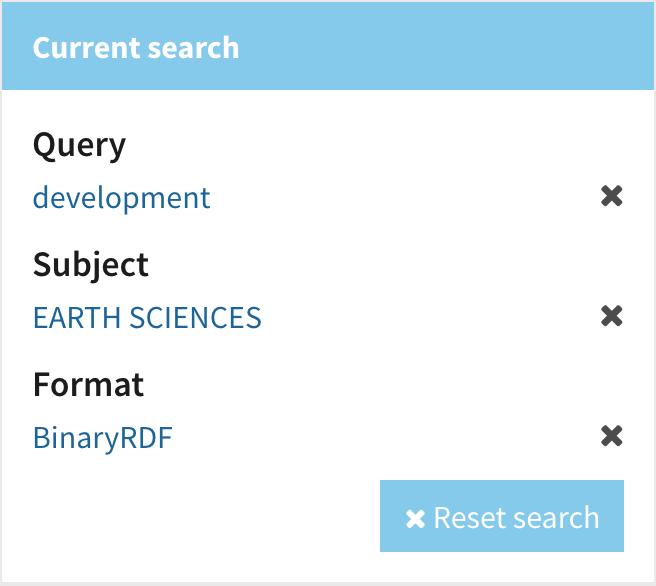Click the Subject section heading
This screenshot has height=586, width=656.
91,265
